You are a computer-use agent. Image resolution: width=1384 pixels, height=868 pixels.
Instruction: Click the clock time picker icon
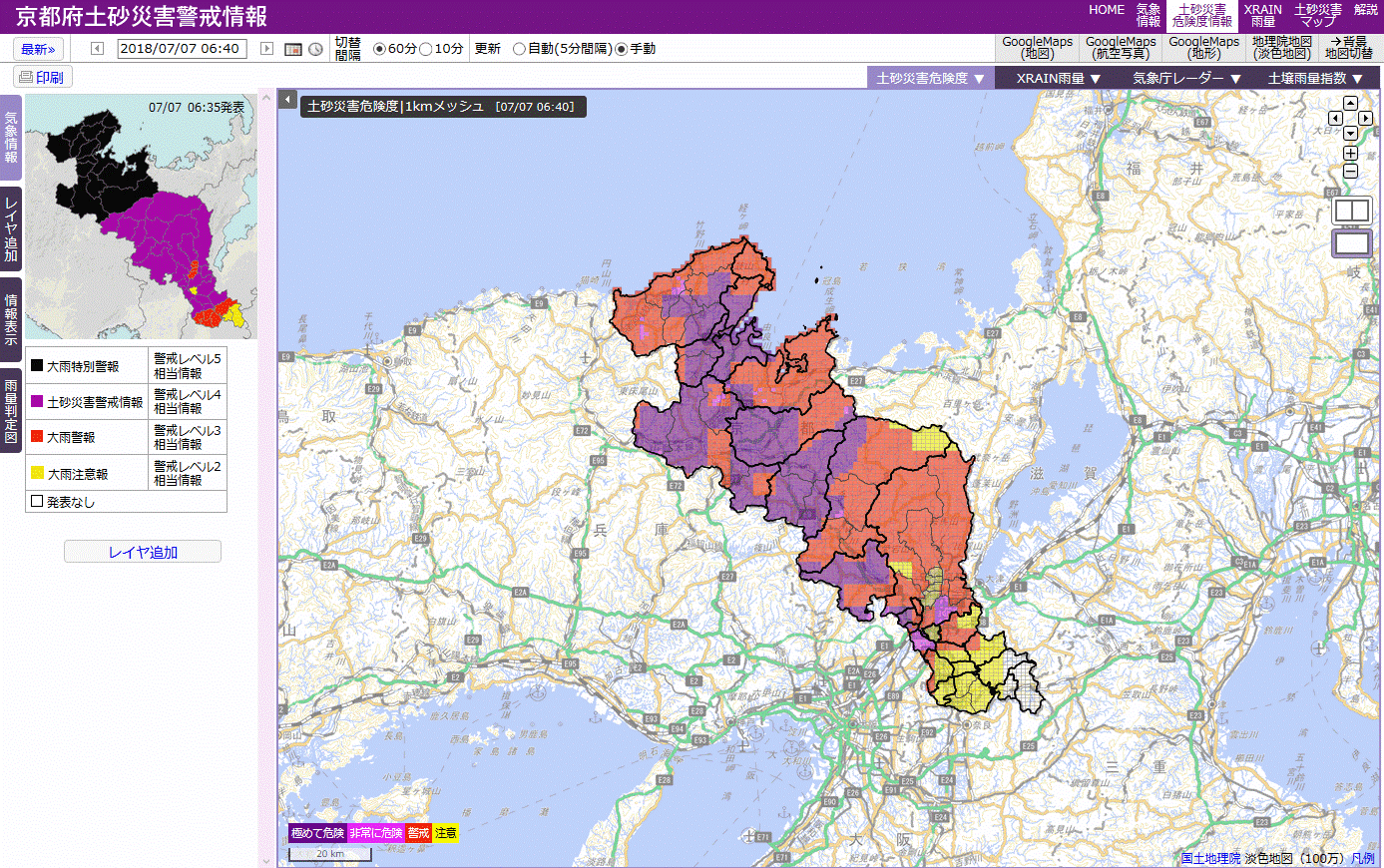[x=315, y=49]
